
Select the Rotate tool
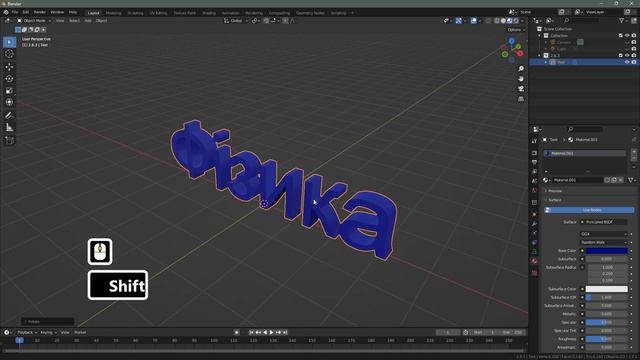point(9,78)
